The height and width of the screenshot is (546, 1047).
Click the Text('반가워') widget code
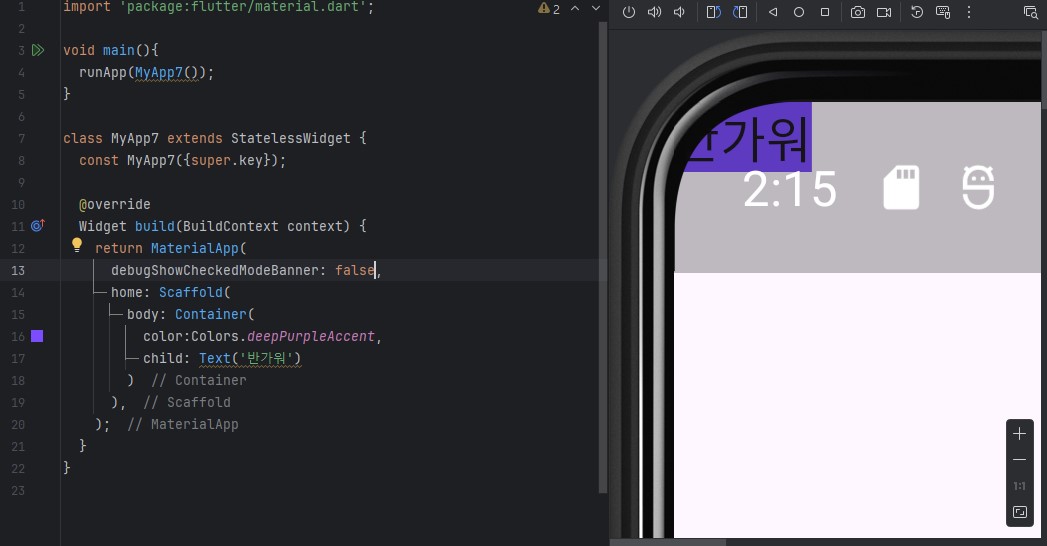pos(250,358)
